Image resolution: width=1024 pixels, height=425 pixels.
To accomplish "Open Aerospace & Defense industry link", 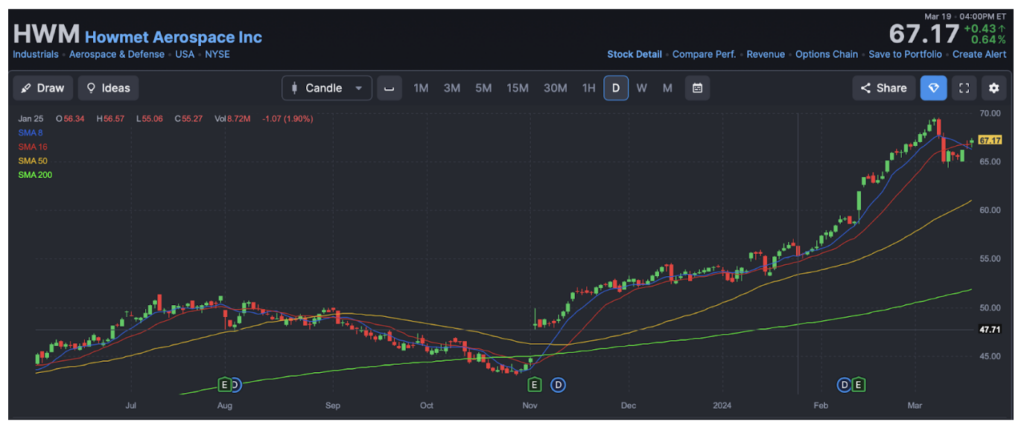I will 117,54.
